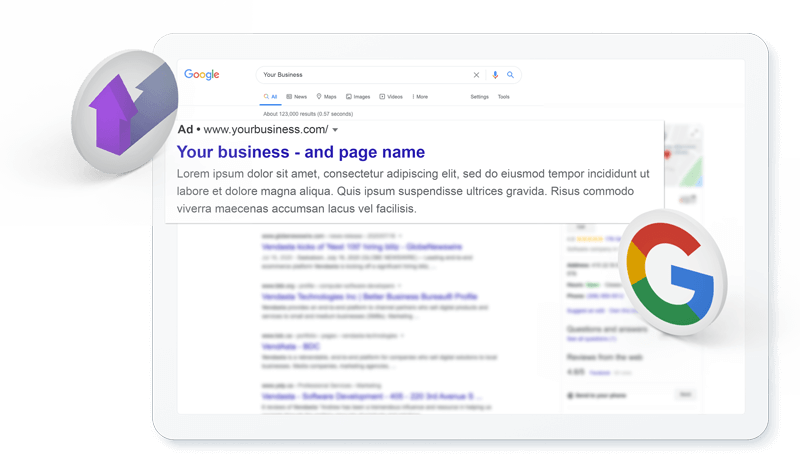Viewport: 800px width, 466px height.
Task: Open 'Your business - and page name' link
Action: pos(301,152)
